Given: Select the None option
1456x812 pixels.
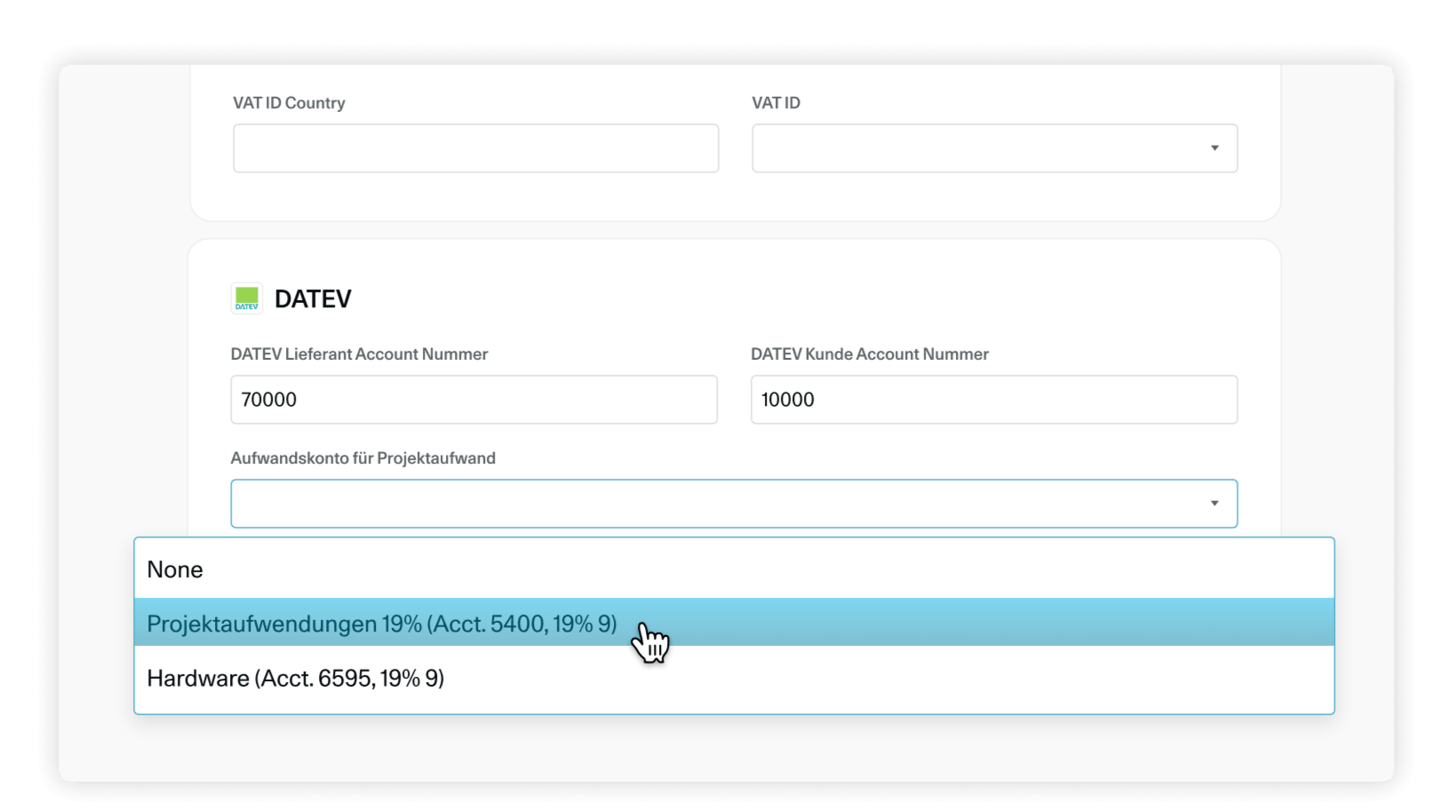Looking at the screenshot, I should coord(734,569).
